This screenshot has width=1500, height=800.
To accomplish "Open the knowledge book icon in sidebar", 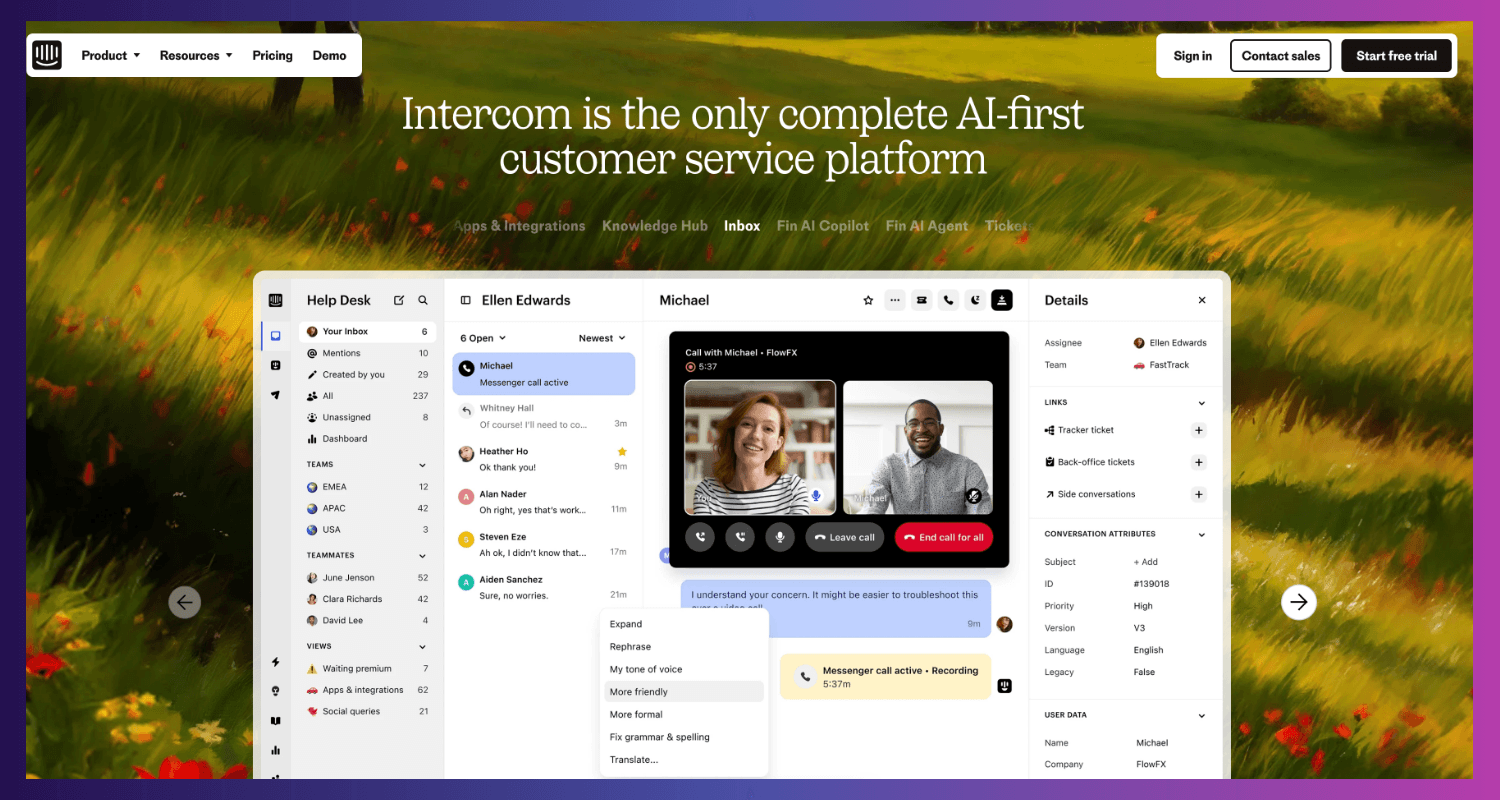I will click(x=275, y=720).
